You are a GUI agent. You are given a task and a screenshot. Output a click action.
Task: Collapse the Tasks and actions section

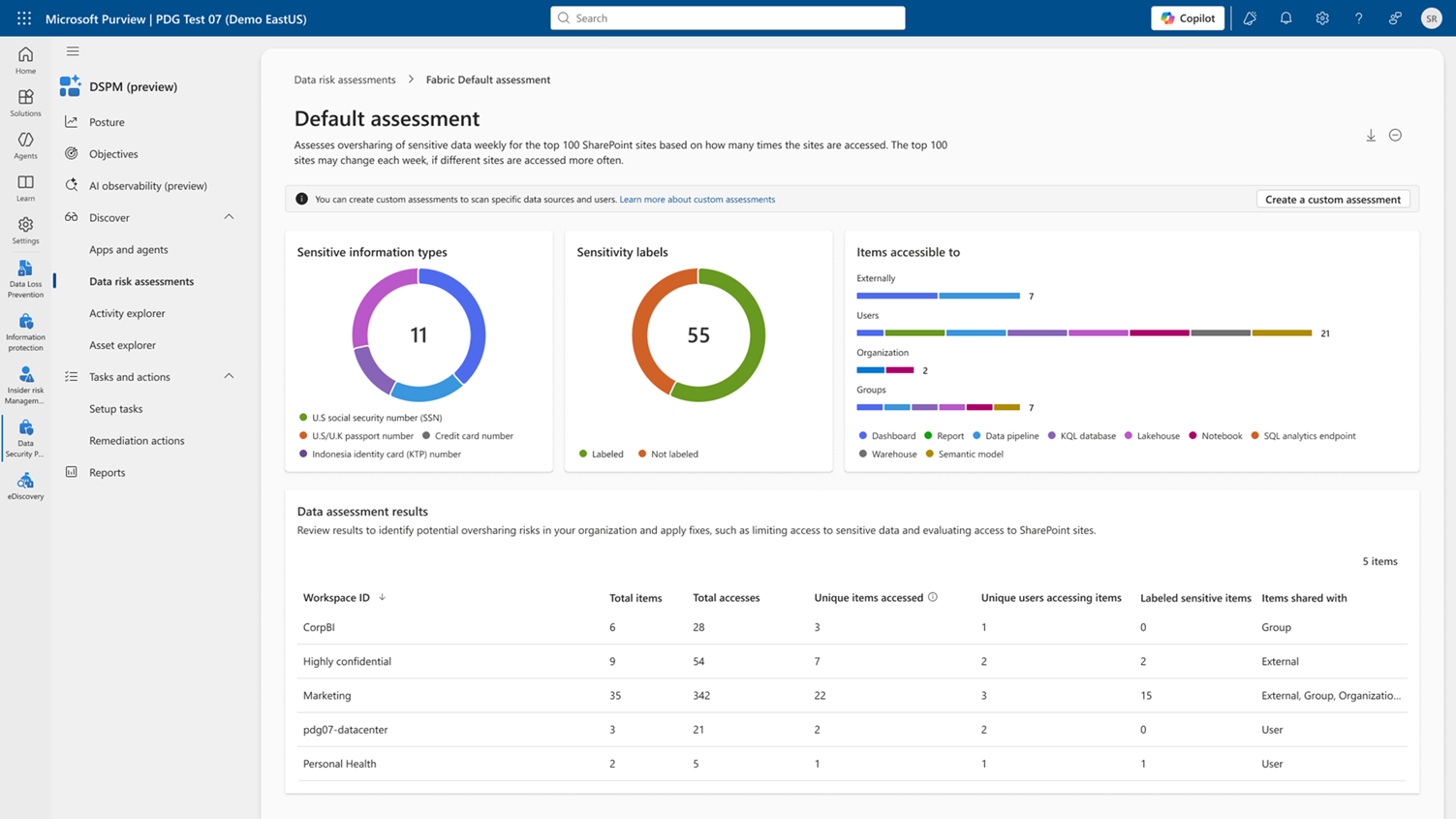[229, 376]
